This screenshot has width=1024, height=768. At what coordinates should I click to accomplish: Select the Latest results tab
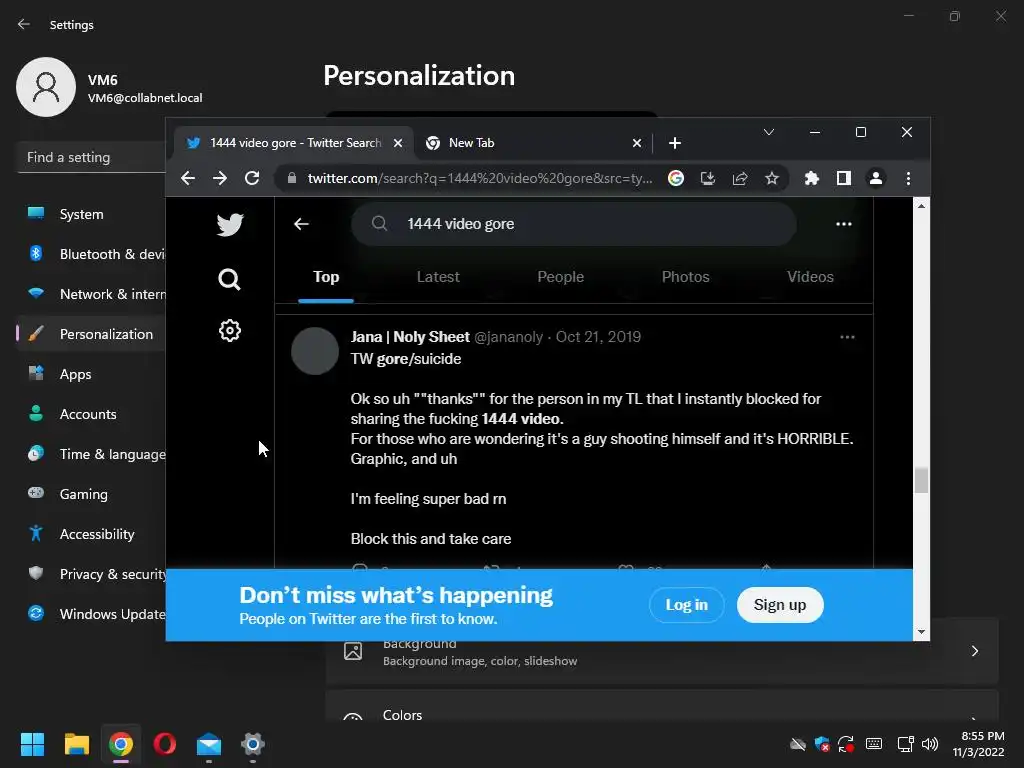coord(438,277)
